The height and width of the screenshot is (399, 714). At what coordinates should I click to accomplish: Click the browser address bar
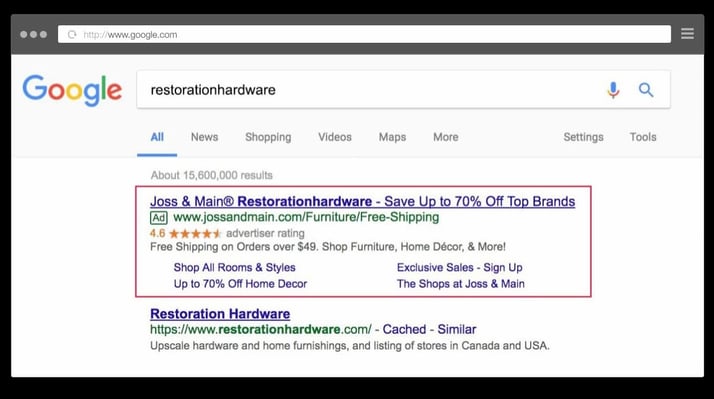(364, 34)
